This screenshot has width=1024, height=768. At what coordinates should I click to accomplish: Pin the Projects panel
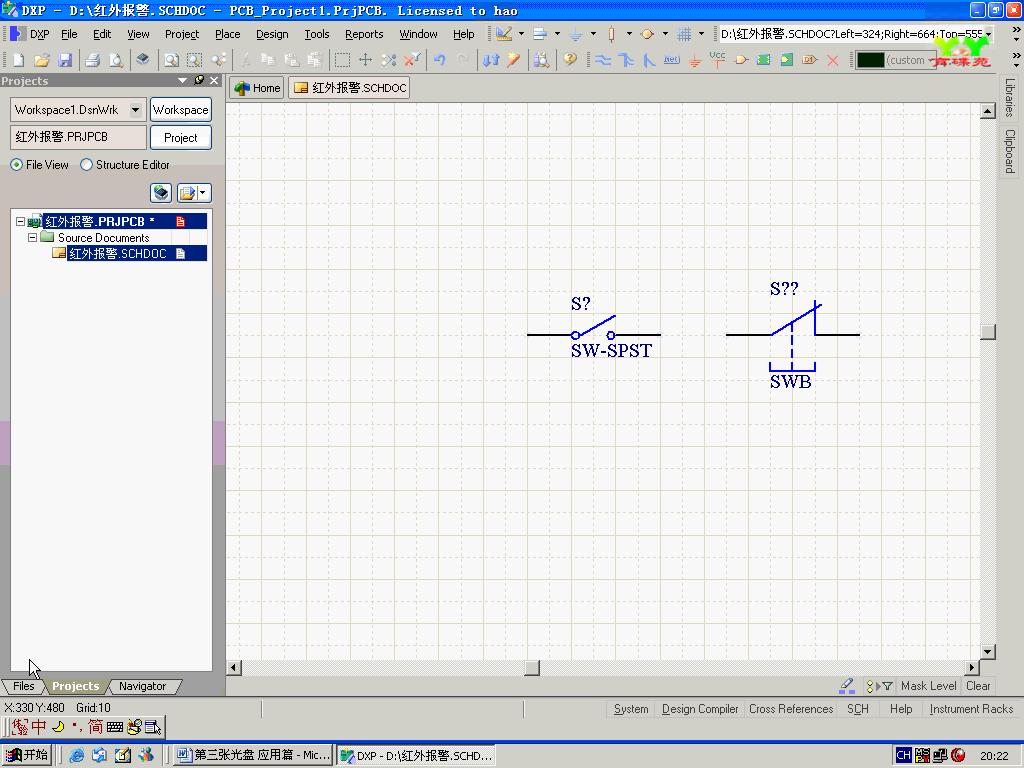point(199,80)
